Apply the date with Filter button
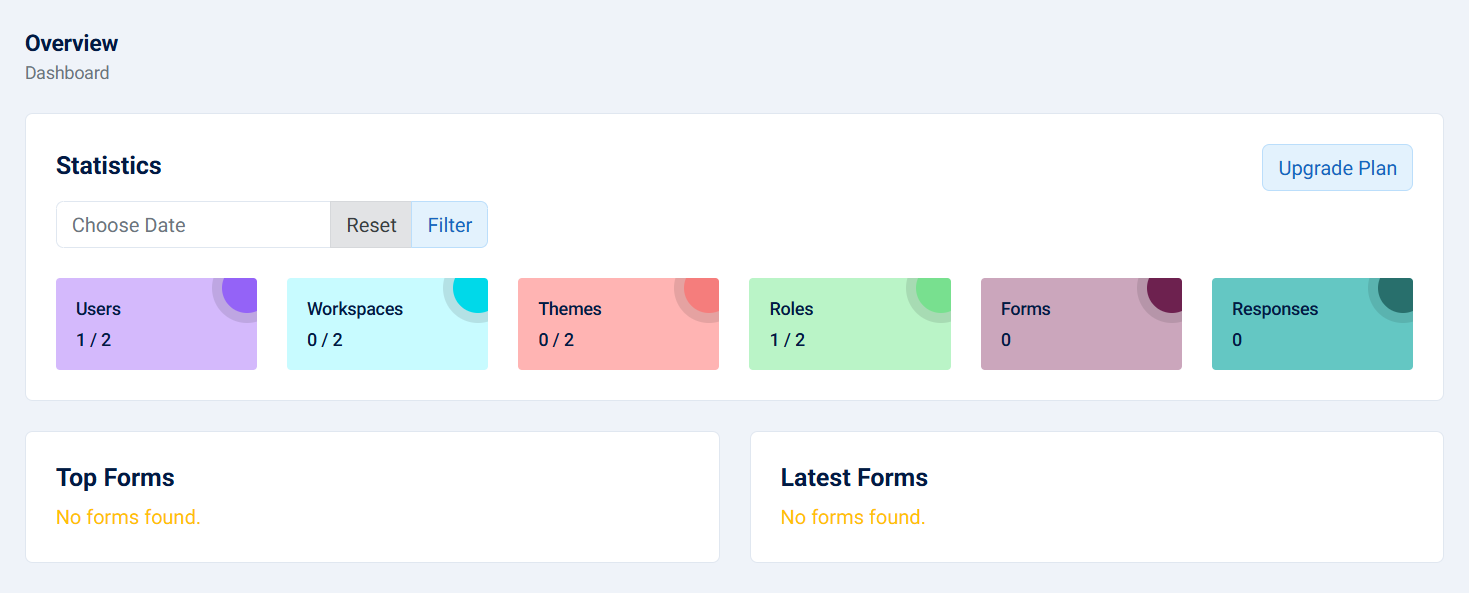The width and height of the screenshot is (1469, 593). [x=449, y=225]
